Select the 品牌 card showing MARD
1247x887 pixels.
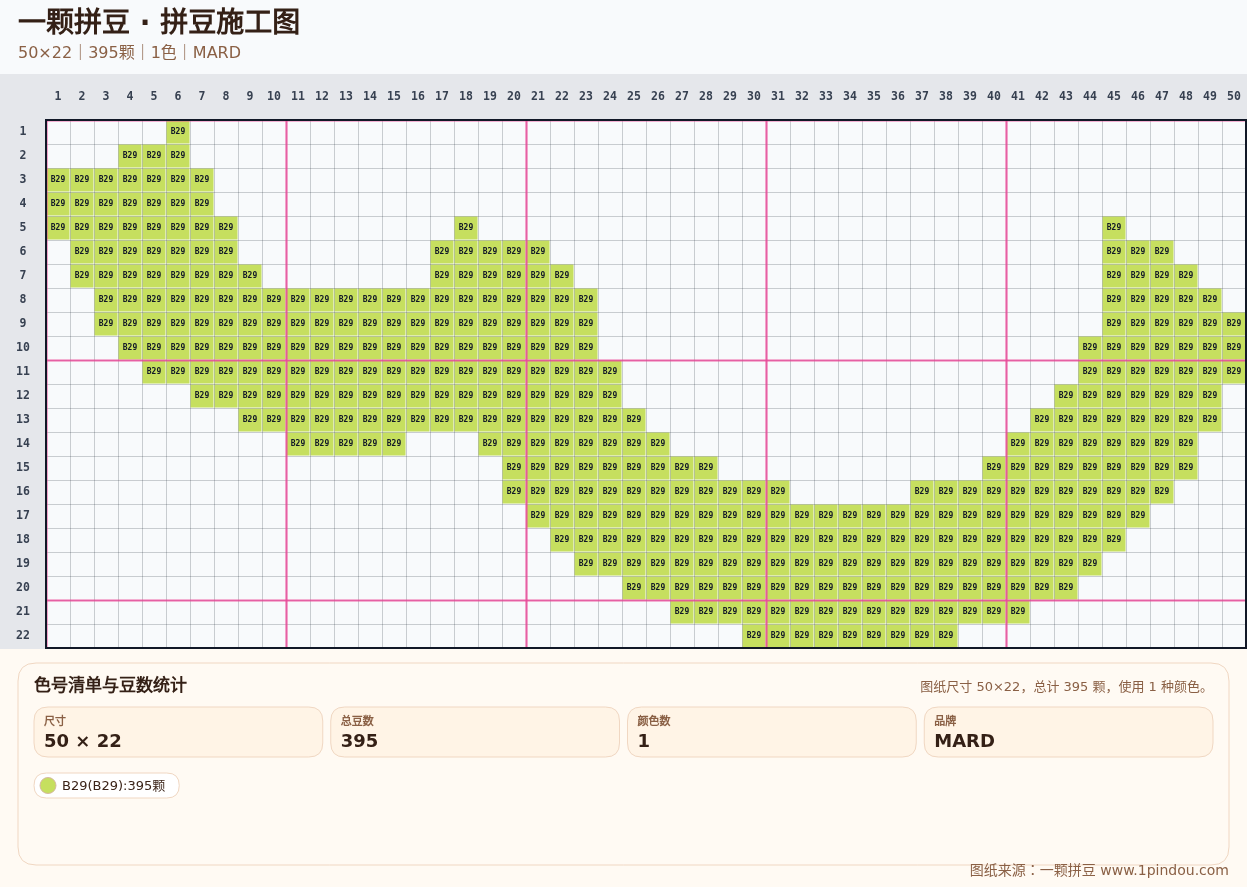[1068, 732]
